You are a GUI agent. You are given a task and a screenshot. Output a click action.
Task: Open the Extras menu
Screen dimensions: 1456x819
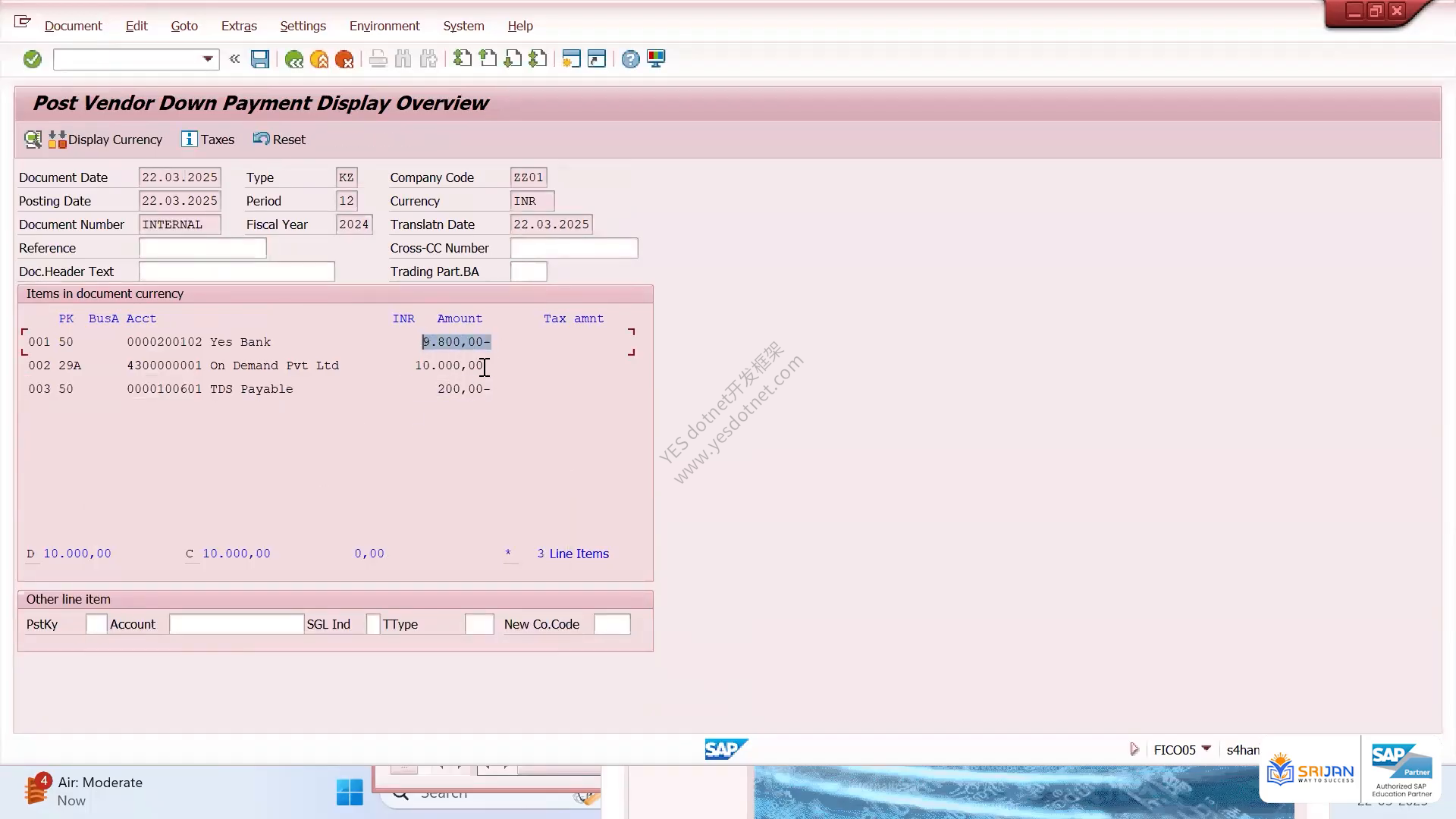239,26
